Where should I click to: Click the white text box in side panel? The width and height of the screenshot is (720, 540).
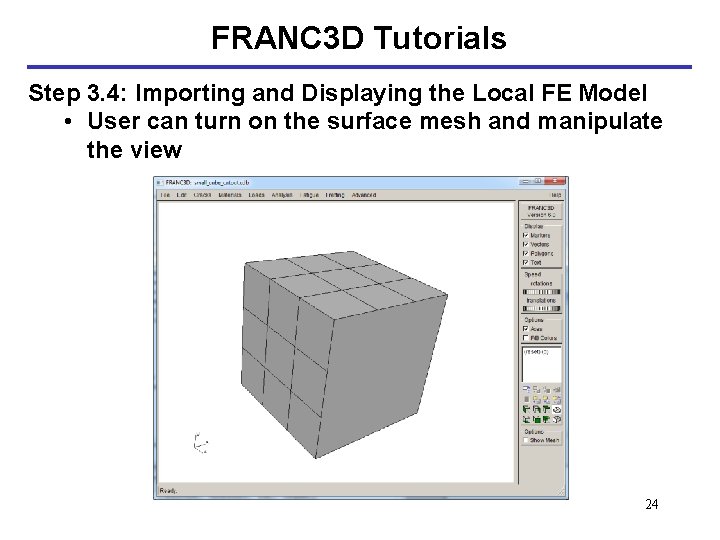click(x=541, y=365)
